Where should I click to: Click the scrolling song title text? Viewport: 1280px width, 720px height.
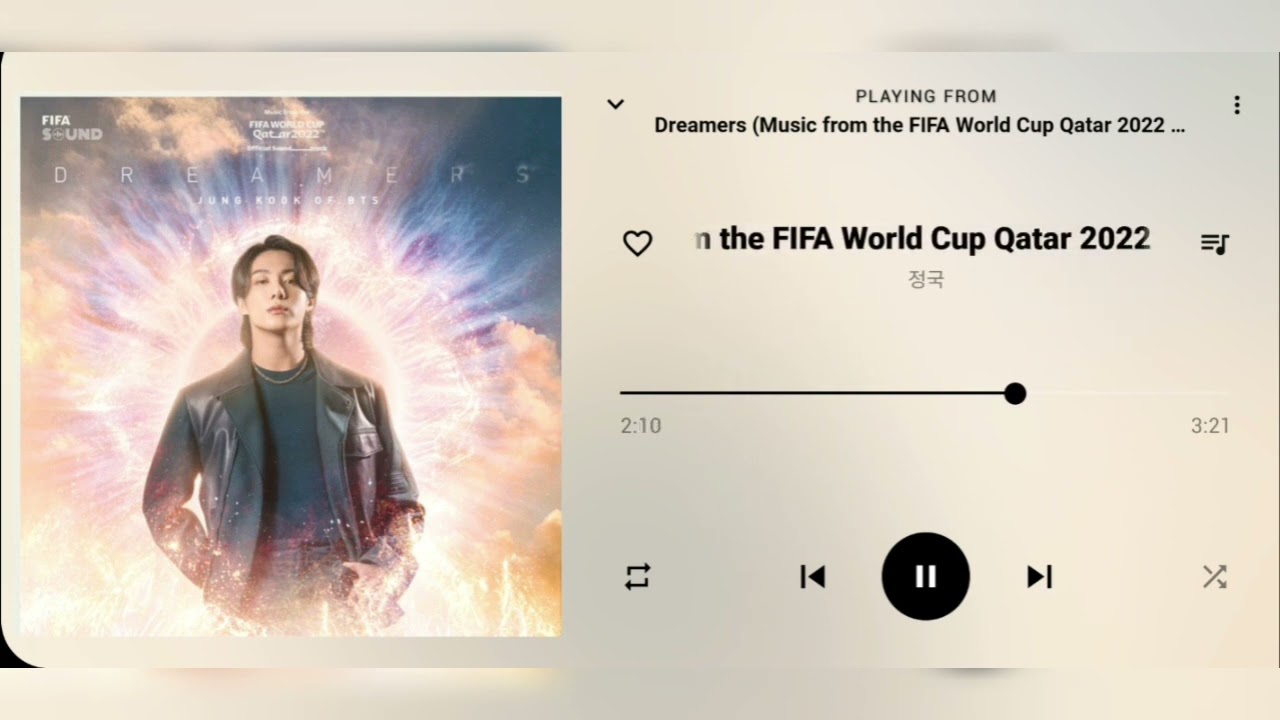pyautogui.click(x=922, y=239)
